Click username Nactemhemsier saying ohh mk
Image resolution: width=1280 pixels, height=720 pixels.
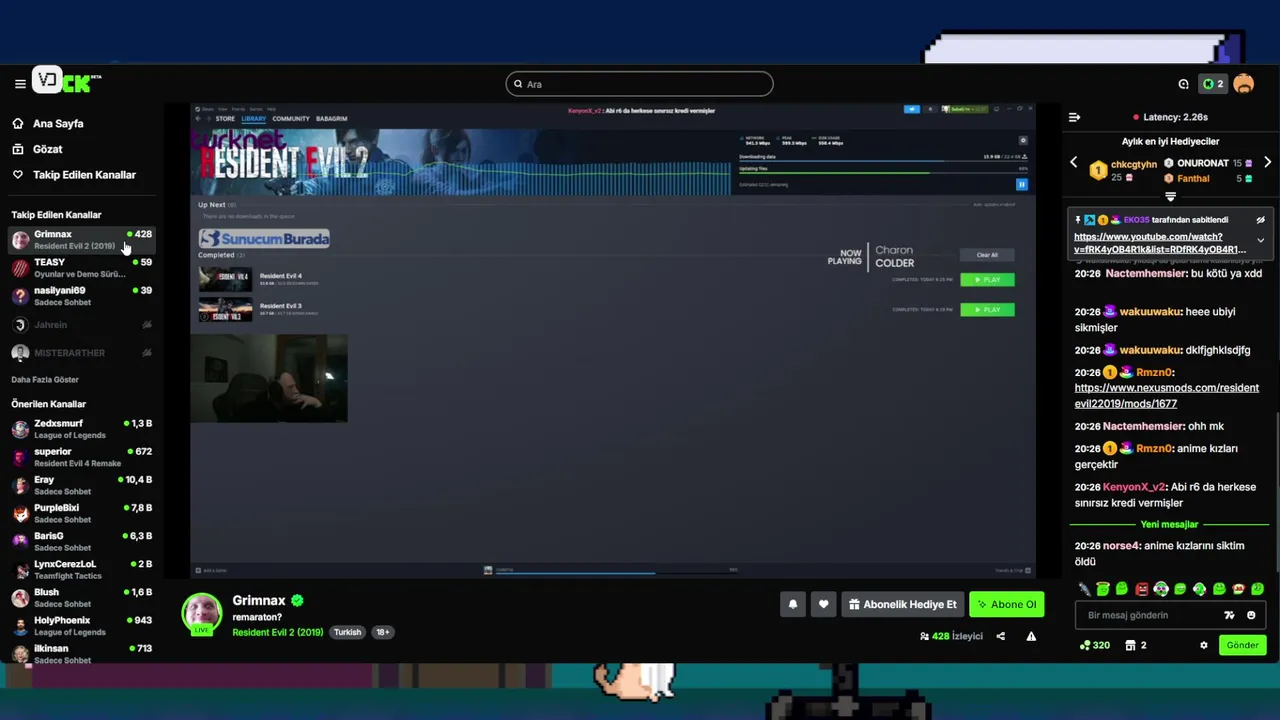click(x=1143, y=426)
